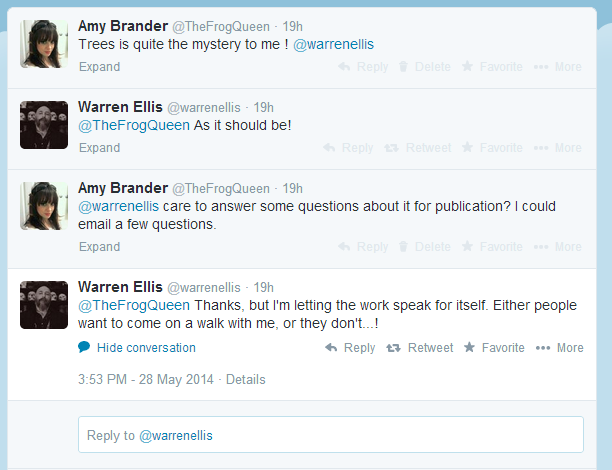Click the Reply to @warrenellis field
This screenshot has height=470, width=612.
coord(331,434)
